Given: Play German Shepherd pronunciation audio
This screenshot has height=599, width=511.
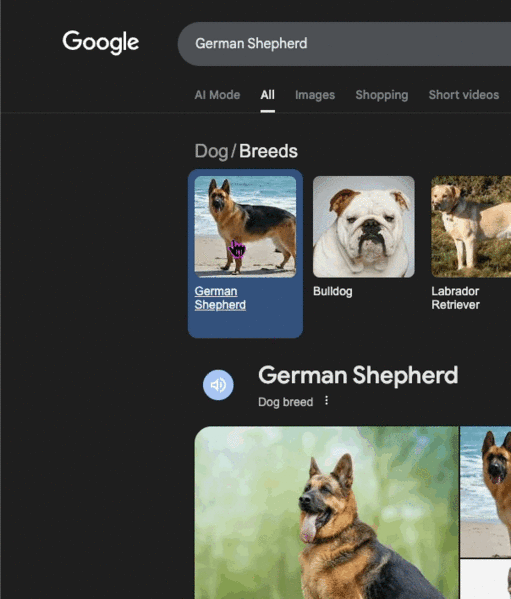Looking at the screenshot, I should click(x=218, y=385).
